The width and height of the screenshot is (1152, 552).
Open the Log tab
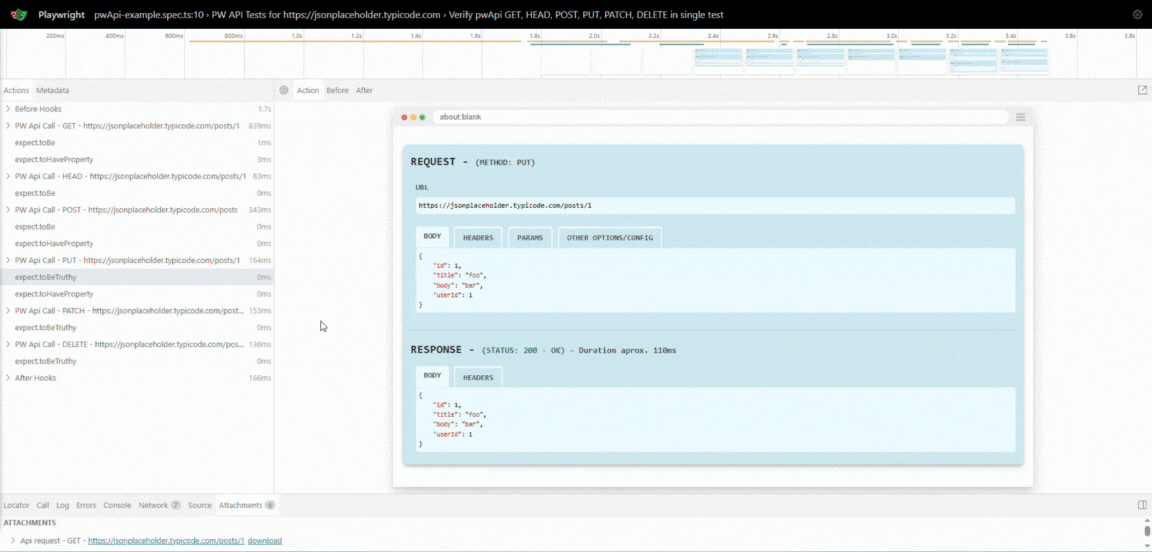[x=62, y=505]
